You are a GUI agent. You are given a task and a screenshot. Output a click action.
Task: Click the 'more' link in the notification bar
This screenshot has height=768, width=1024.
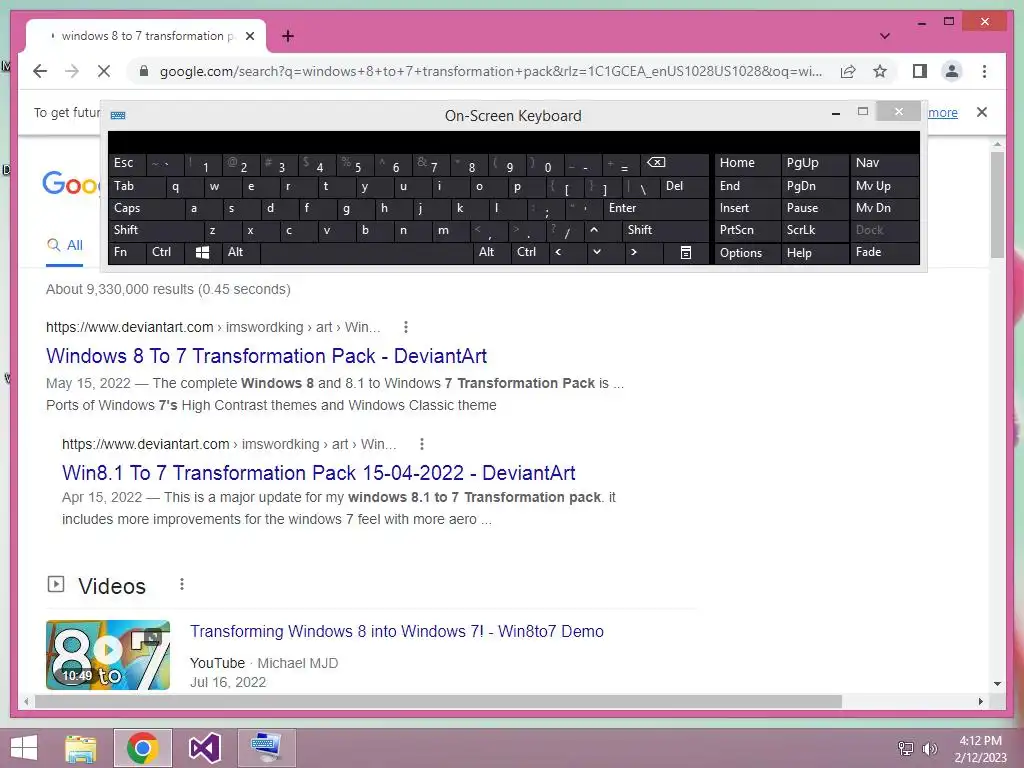[942, 112]
